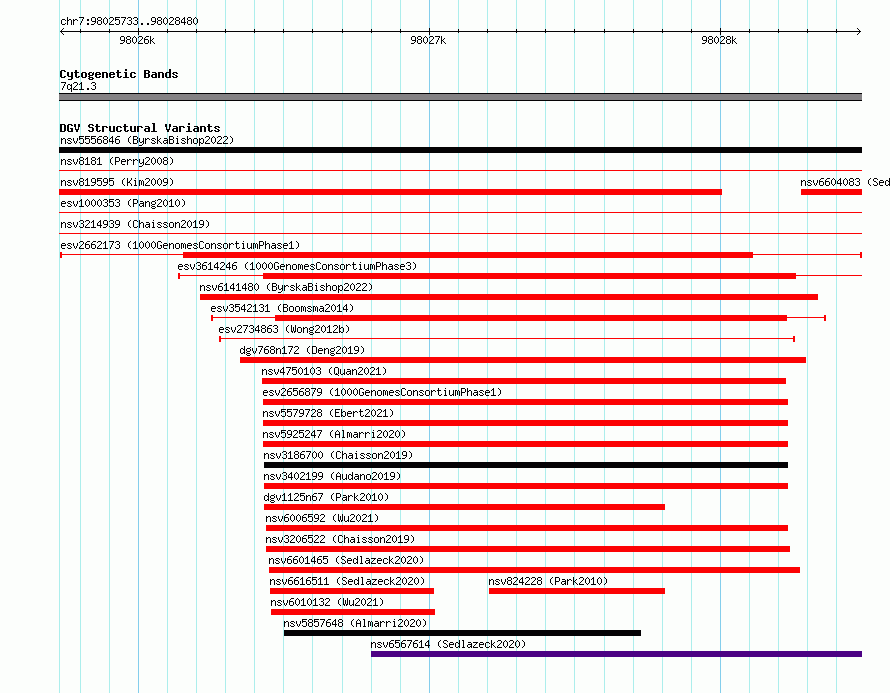Select the nsv6141480 red variant bar

[509, 297]
